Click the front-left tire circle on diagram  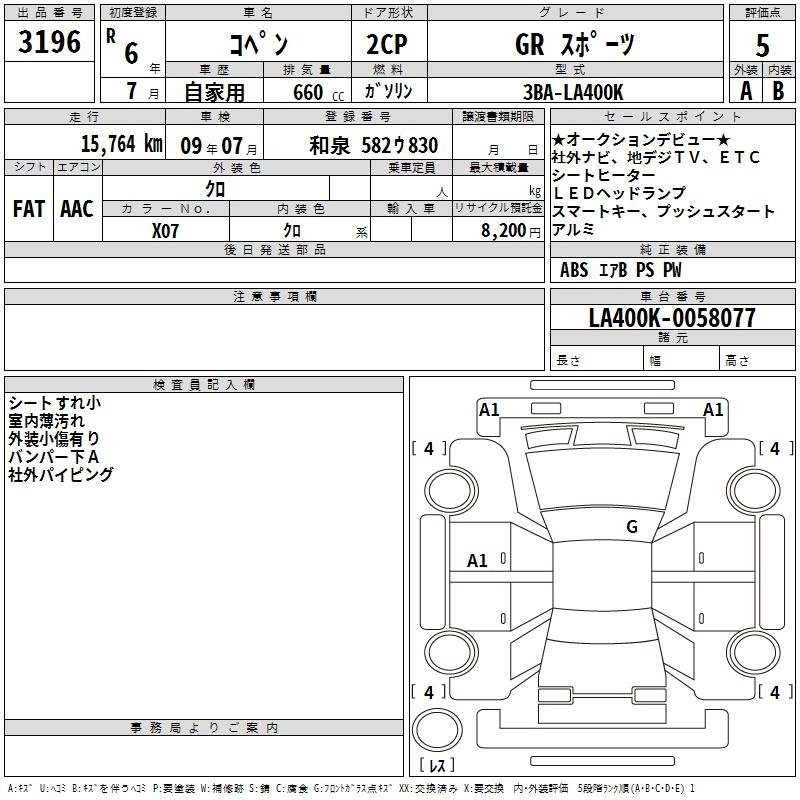pyautogui.click(x=451, y=491)
